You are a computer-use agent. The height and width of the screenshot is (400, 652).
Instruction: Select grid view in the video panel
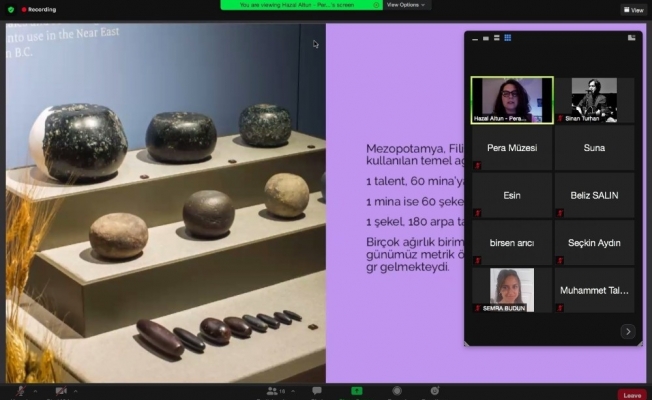click(x=508, y=38)
